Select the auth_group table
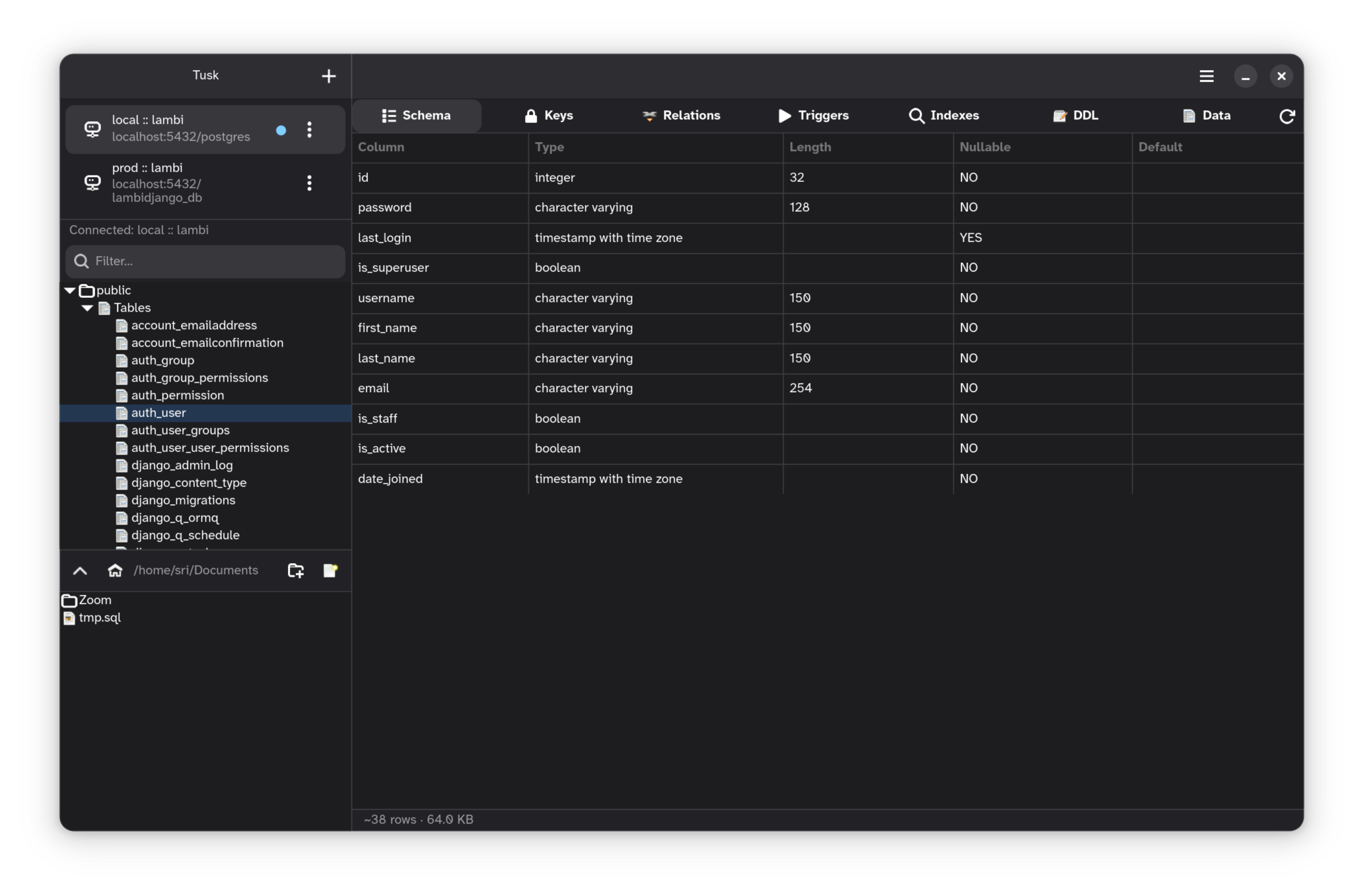The image size is (1363, 896). (x=163, y=360)
